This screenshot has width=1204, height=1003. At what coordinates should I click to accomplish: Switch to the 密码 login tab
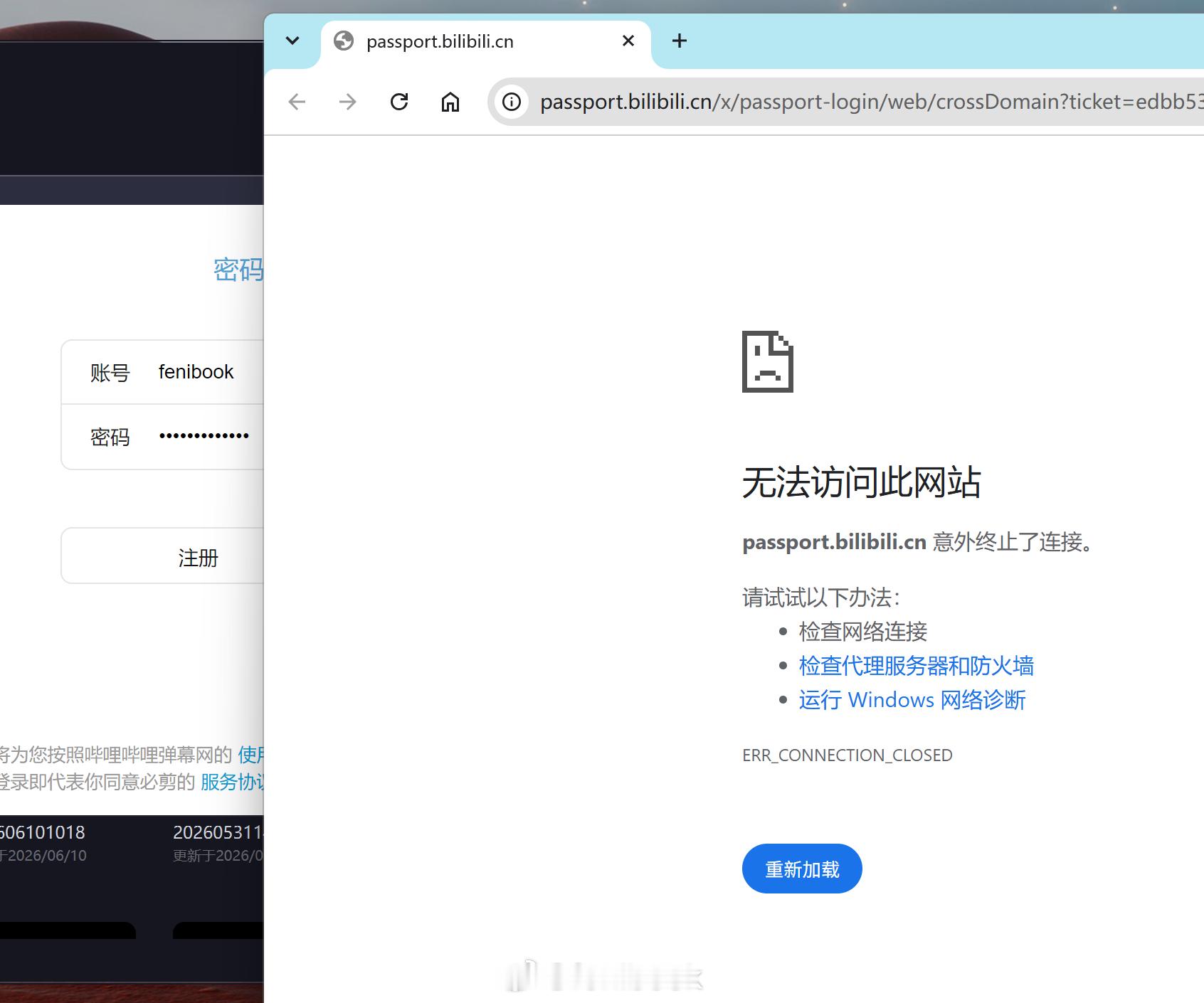[x=238, y=270]
